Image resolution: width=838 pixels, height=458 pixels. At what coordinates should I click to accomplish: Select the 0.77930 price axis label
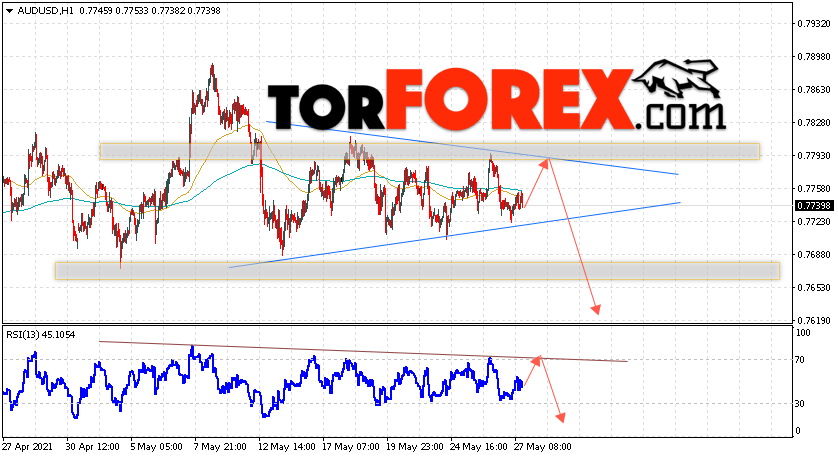pyautogui.click(x=814, y=156)
